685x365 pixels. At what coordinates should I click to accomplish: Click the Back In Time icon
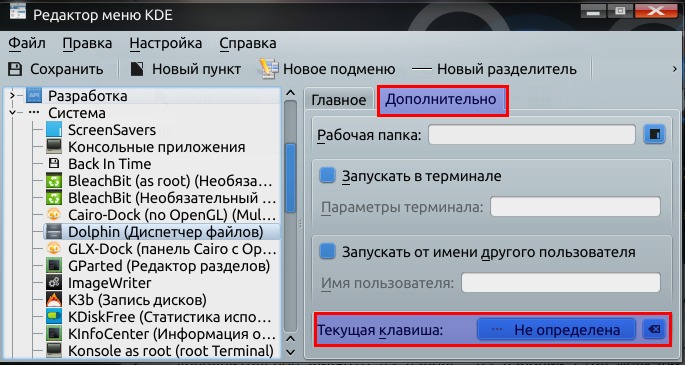[54, 164]
